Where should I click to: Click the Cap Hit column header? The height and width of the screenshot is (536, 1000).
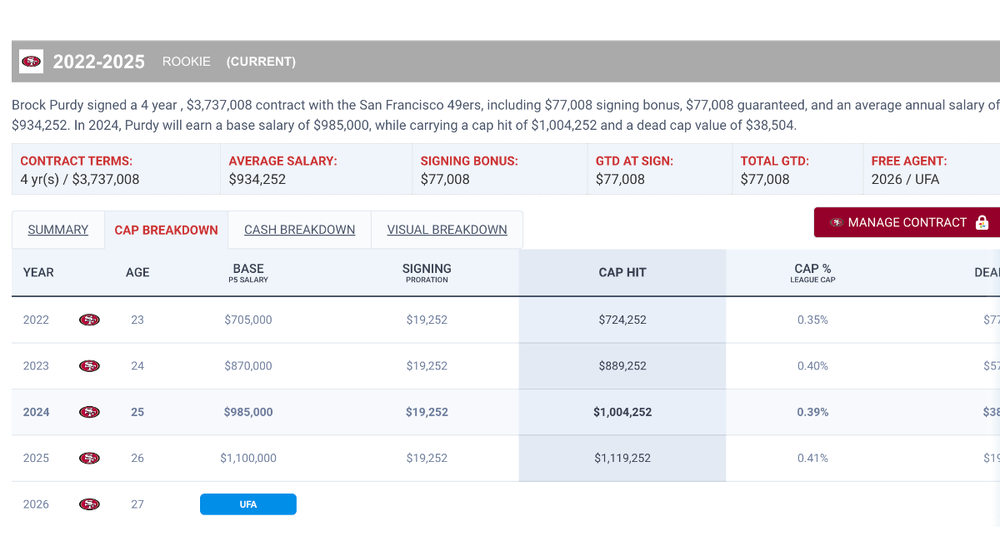point(622,272)
